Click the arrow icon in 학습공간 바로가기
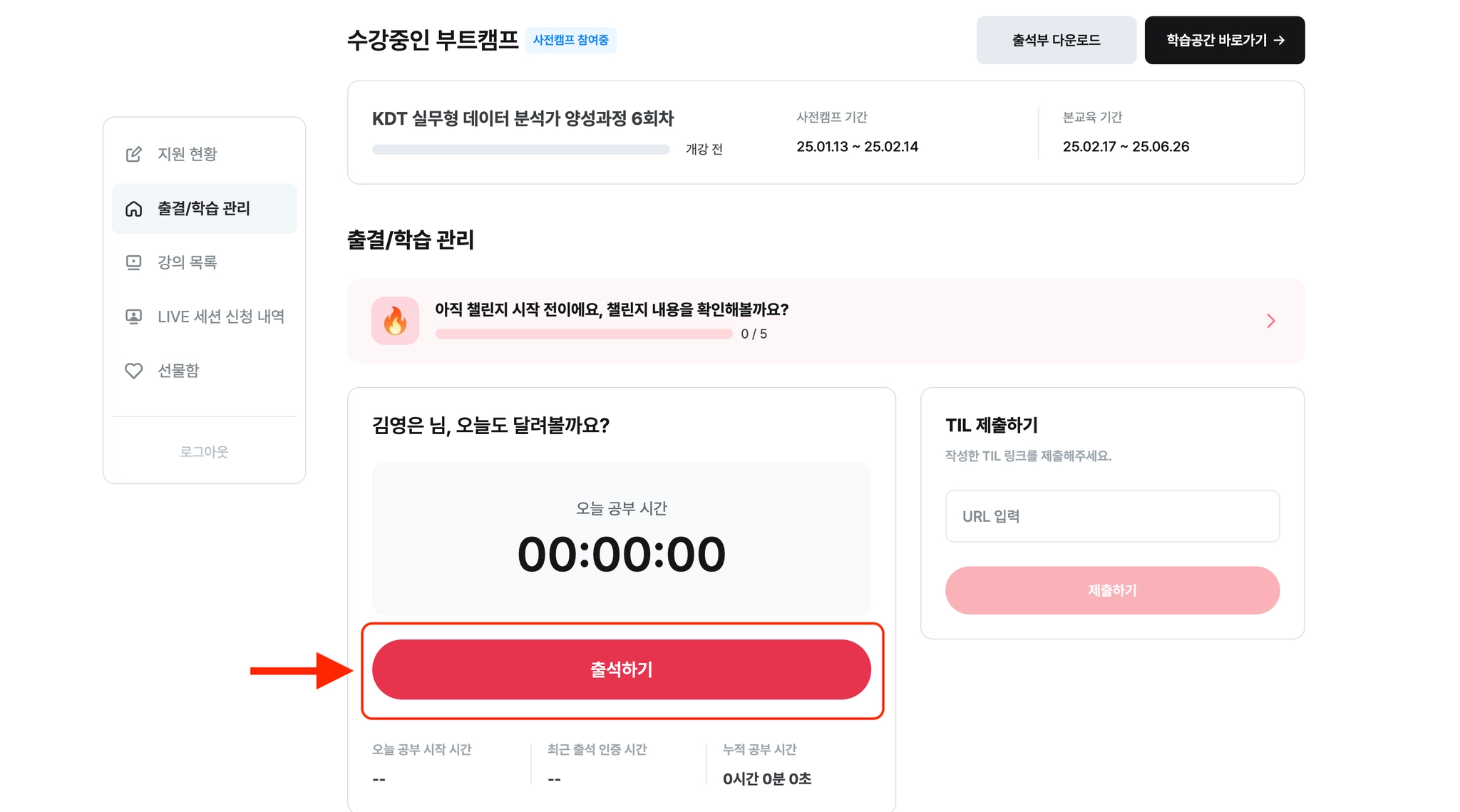This screenshot has height=812, width=1460. [1279, 41]
